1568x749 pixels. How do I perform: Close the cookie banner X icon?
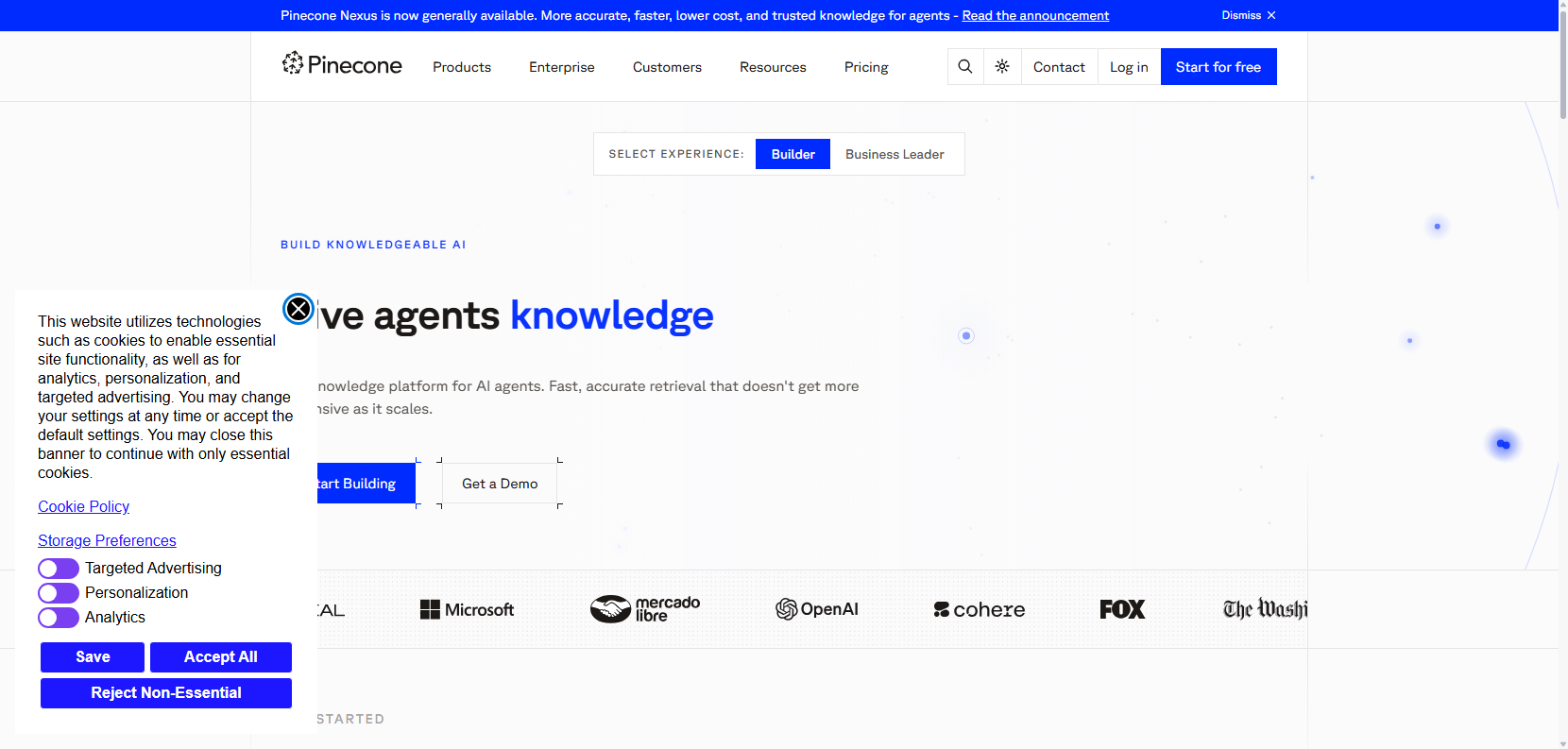coord(298,309)
